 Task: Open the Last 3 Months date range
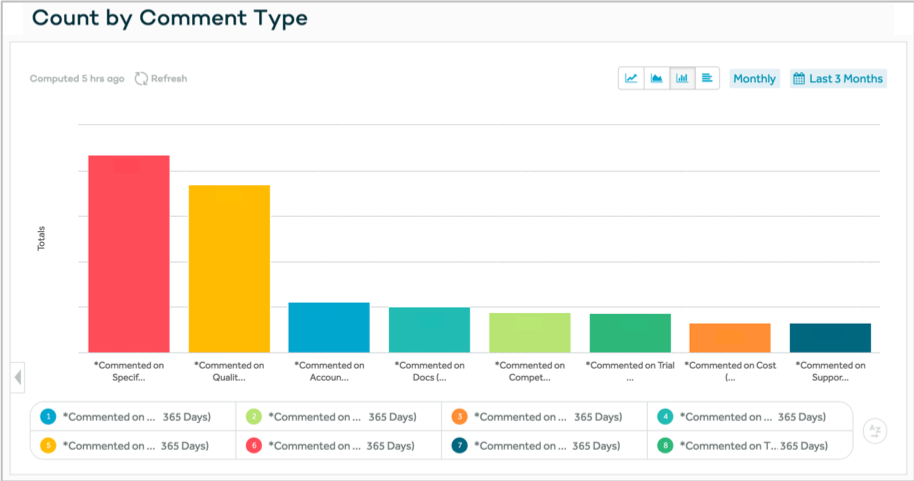tap(838, 79)
